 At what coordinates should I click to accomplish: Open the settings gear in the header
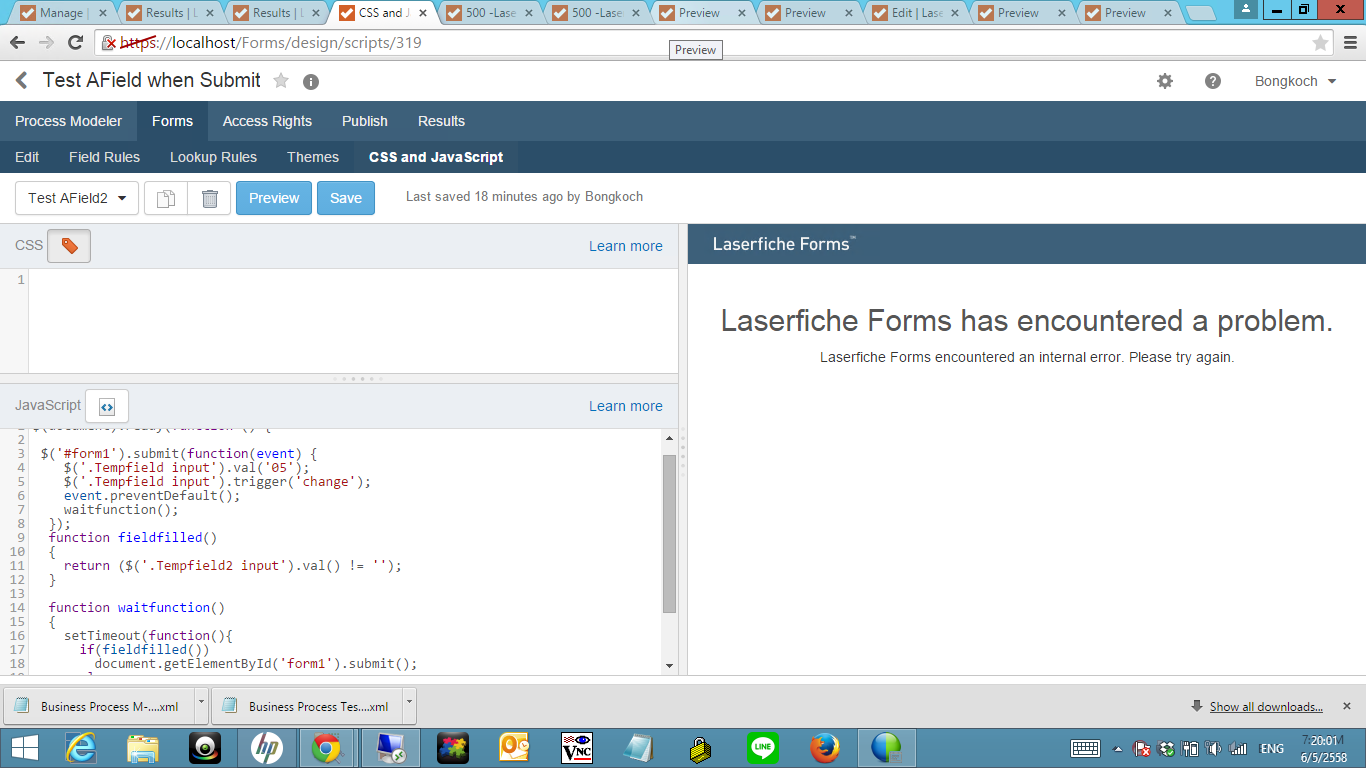[x=1165, y=81]
